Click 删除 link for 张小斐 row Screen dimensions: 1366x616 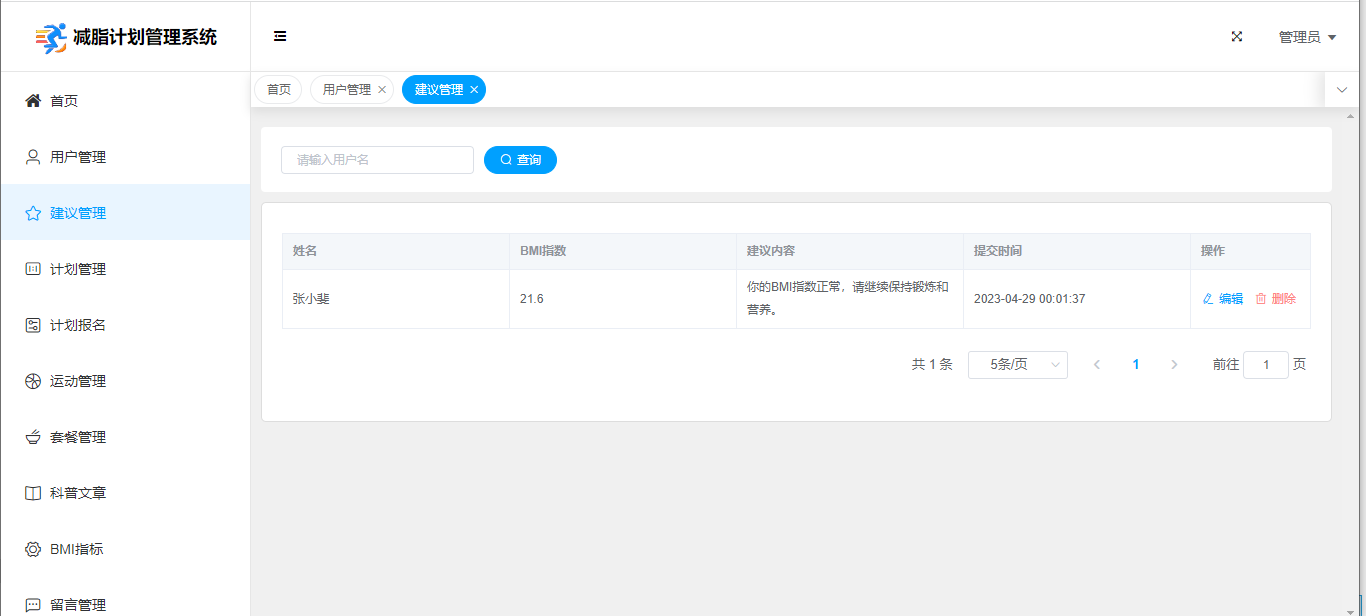[1276, 299]
